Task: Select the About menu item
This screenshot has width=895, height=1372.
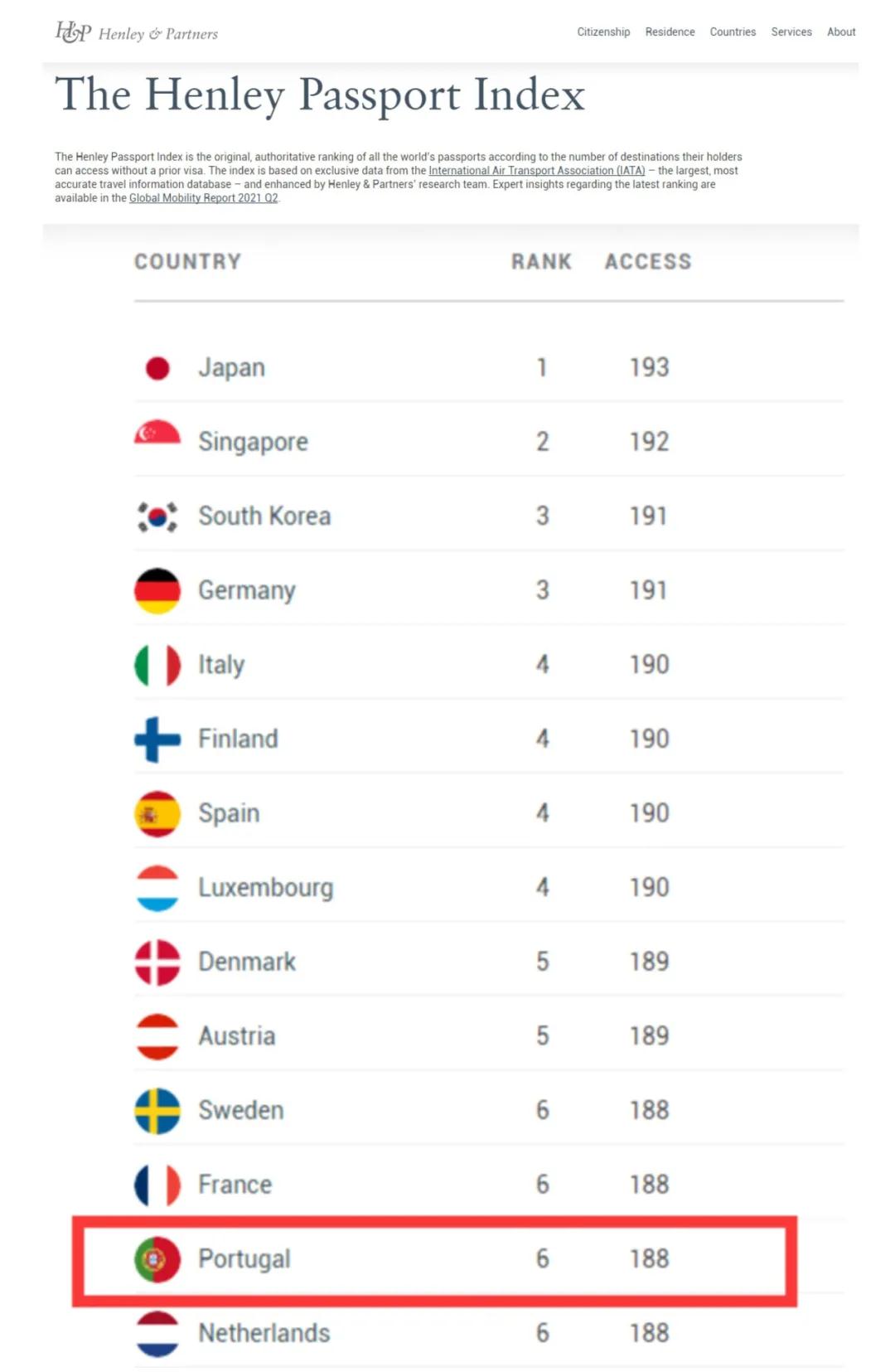Action: point(841,32)
